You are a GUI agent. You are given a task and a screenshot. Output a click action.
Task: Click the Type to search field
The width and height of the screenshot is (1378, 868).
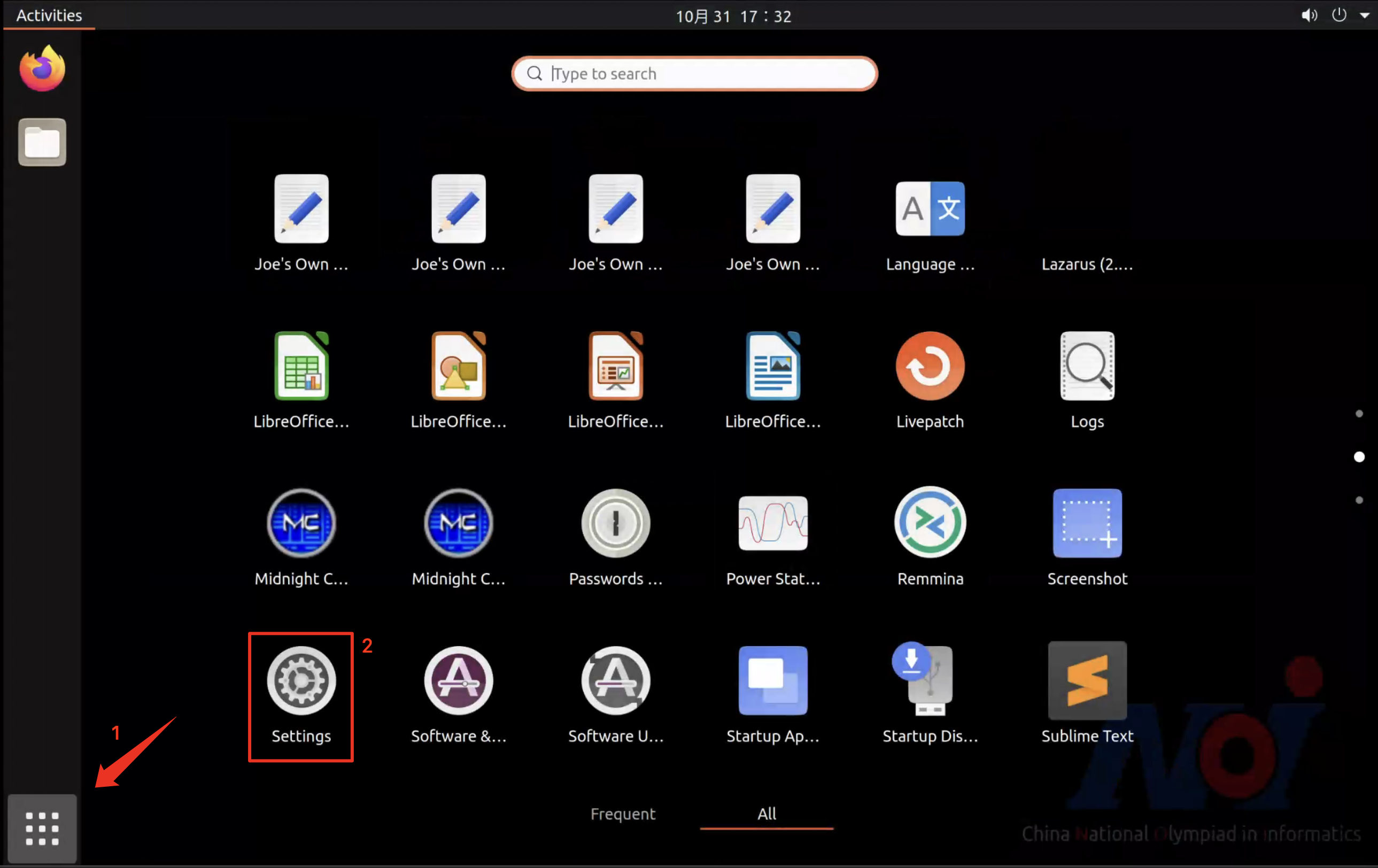[x=694, y=74]
